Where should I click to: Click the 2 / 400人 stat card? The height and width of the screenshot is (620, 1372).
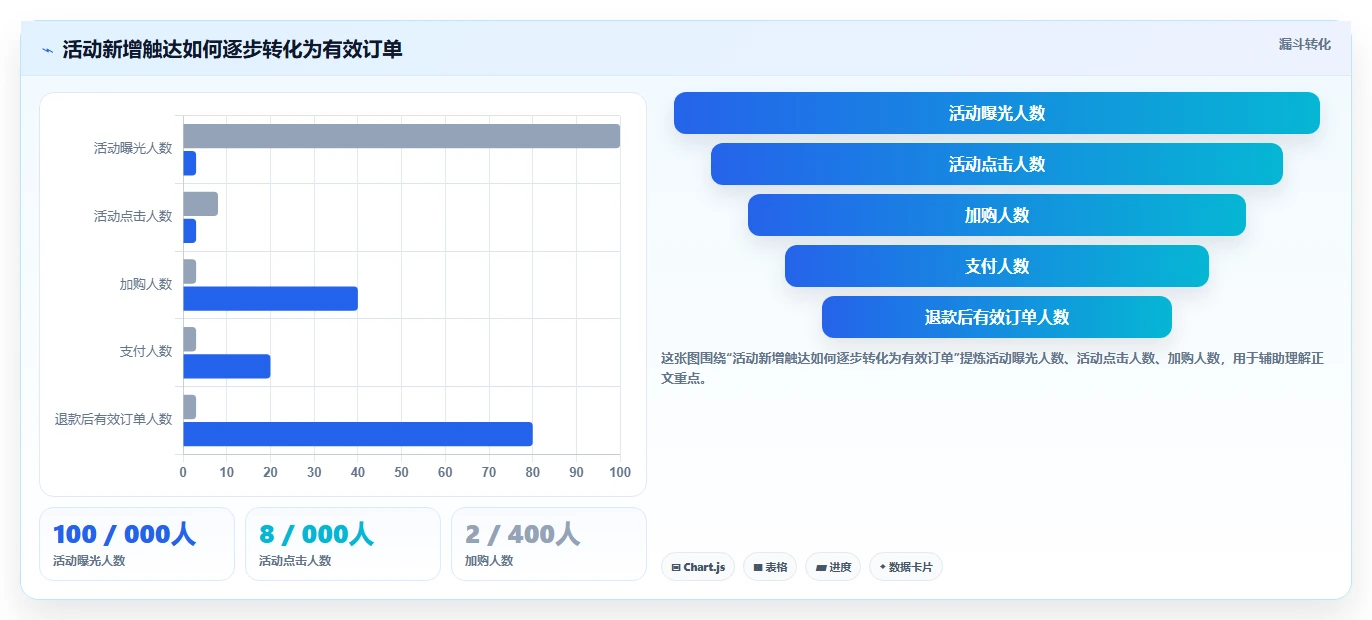tap(549, 544)
